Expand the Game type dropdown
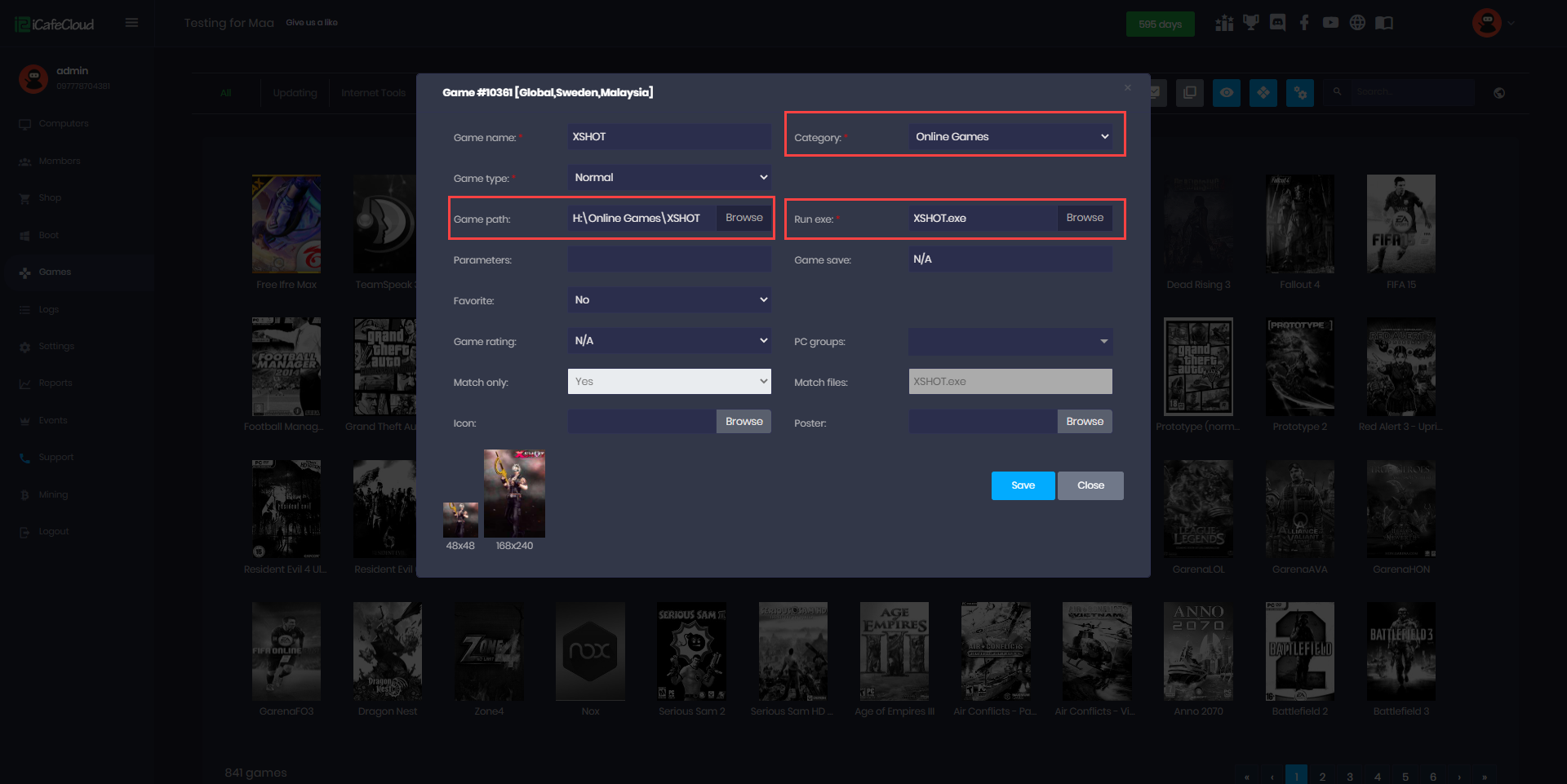 click(x=669, y=178)
